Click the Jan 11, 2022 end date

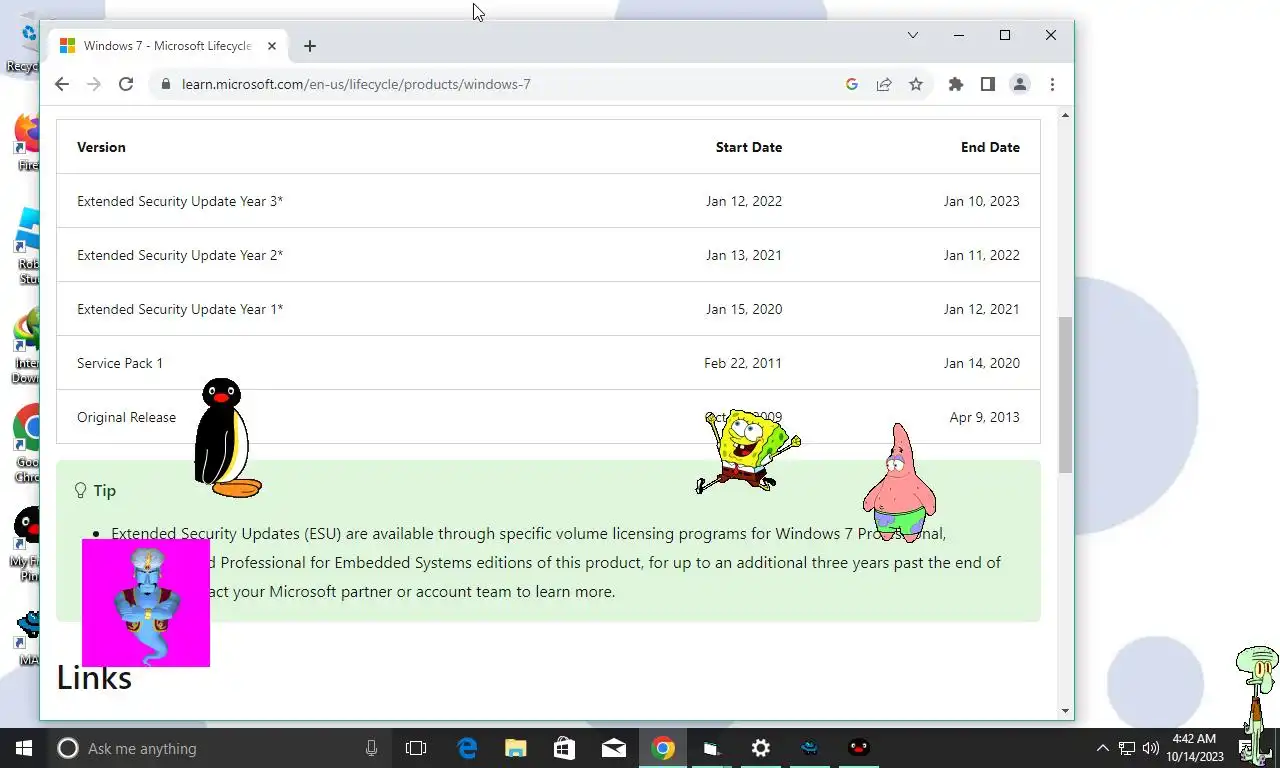[981, 255]
